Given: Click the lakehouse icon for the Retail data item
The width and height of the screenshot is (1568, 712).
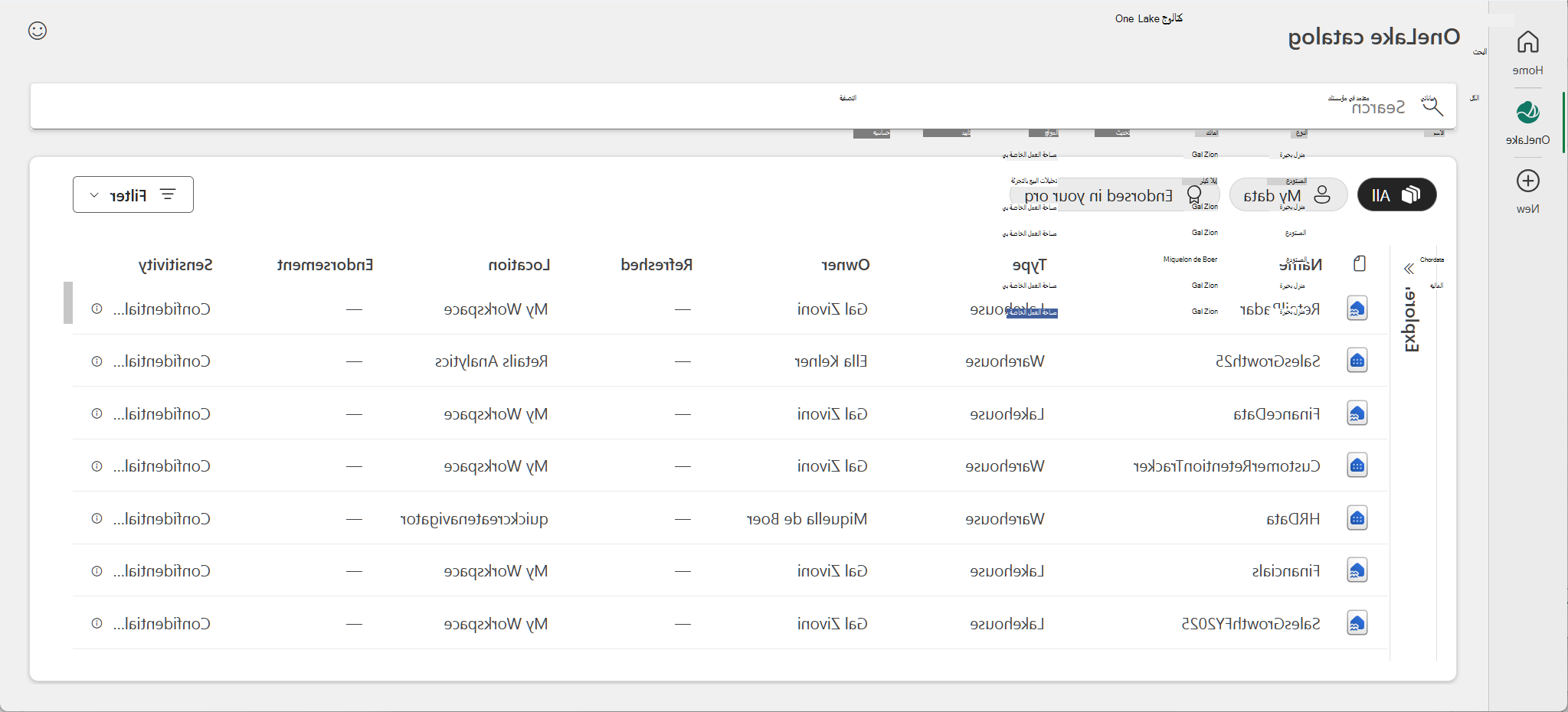Looking at the screenshot, I should point(1357,309).
